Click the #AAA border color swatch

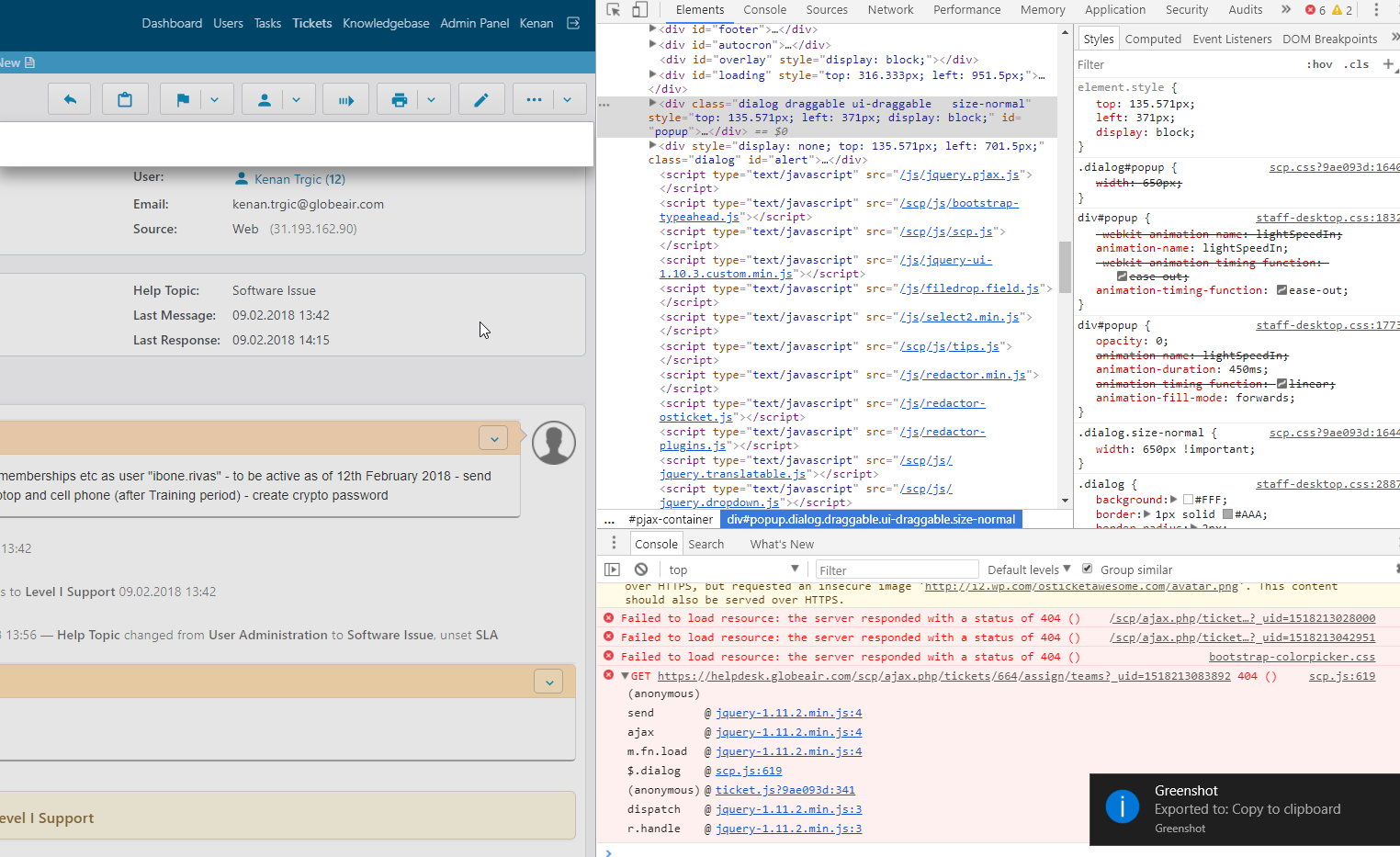coord(1227,514)
